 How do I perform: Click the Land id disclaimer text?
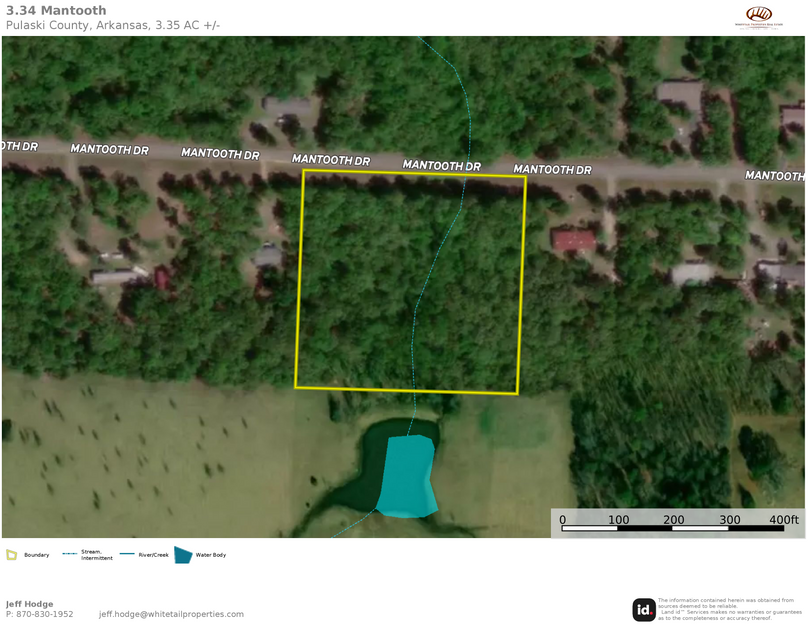[x=730, y=609]
